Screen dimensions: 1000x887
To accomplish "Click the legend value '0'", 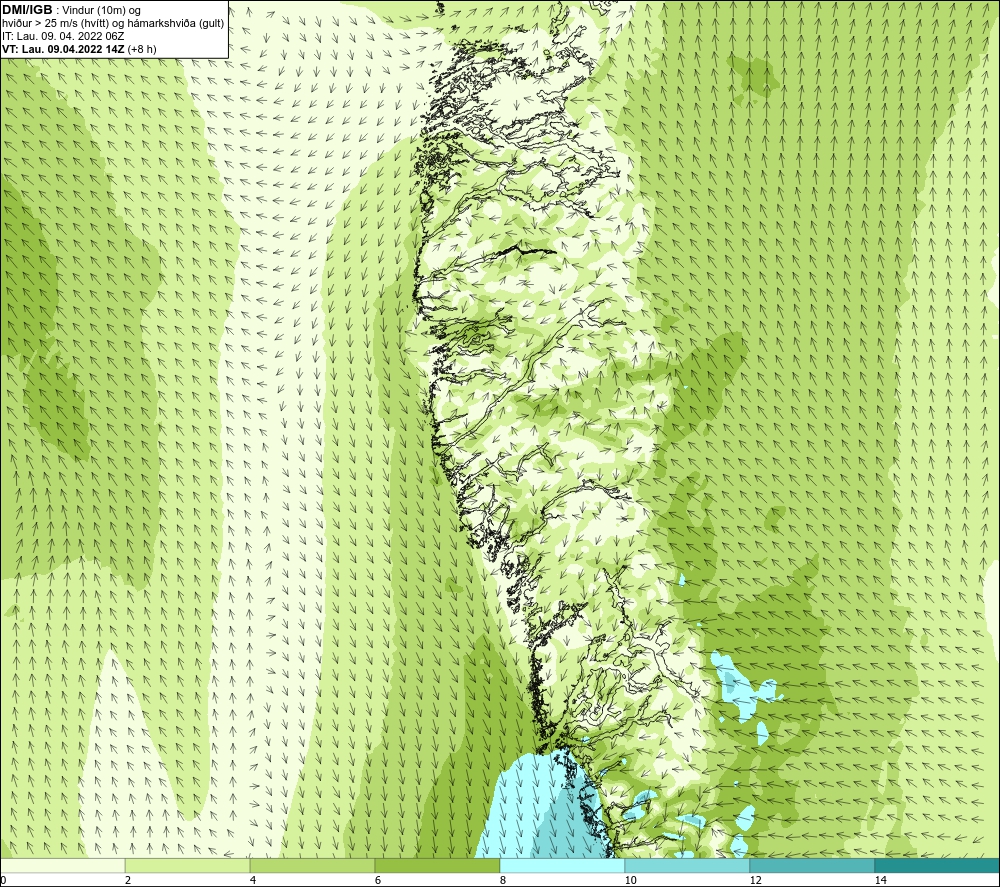I will click(x=3, y=880).
